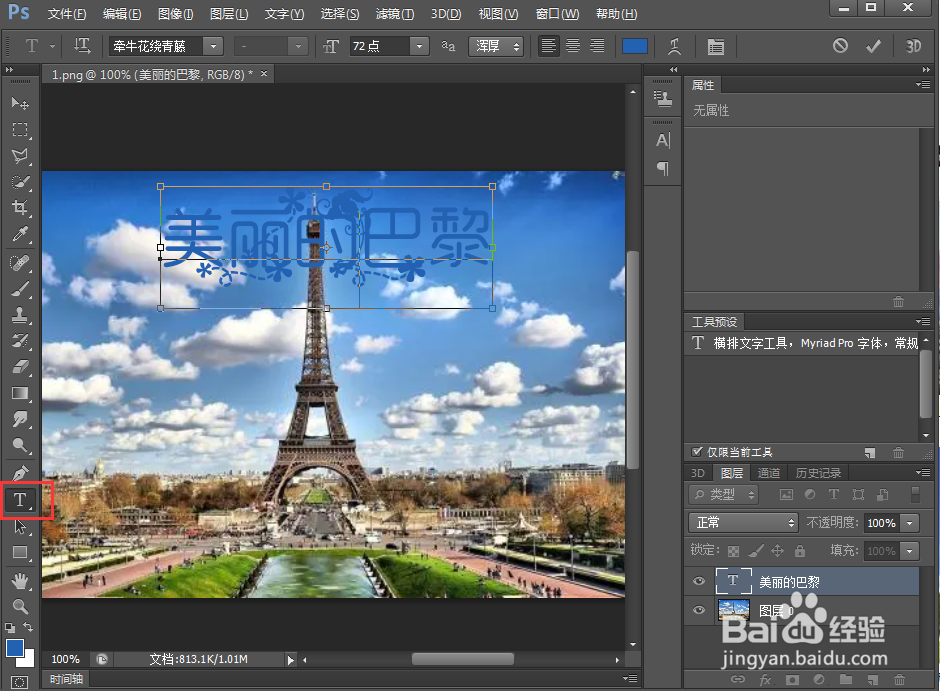Image resolution: width=940 pixels, height=691 pixels.
Task: Click the zoom level 100% field
Action: [65, 659]
